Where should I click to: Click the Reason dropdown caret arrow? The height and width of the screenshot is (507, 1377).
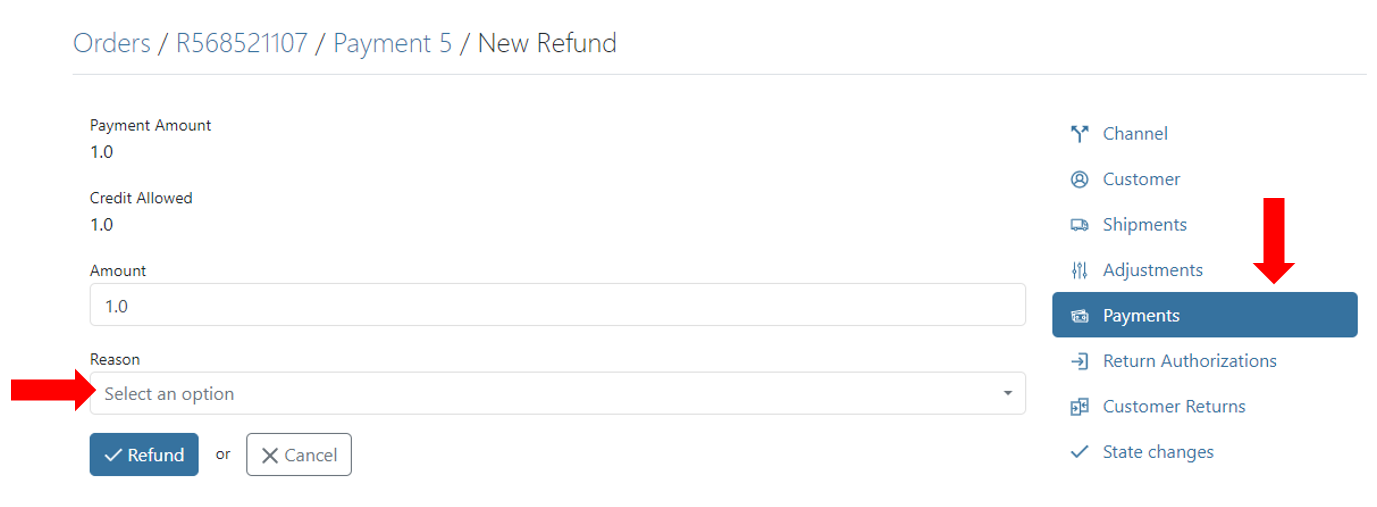tap(1008, 394)
